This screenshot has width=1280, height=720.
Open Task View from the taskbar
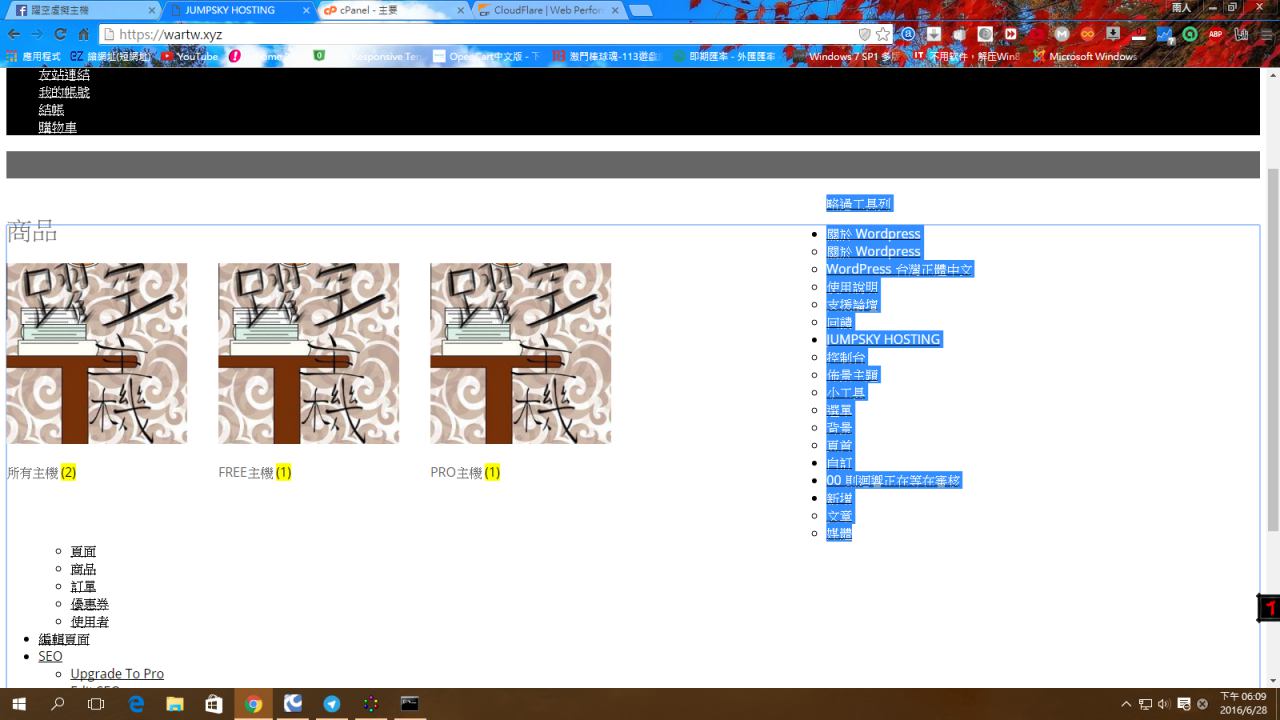pyautogui.click(x=96, y=704)
